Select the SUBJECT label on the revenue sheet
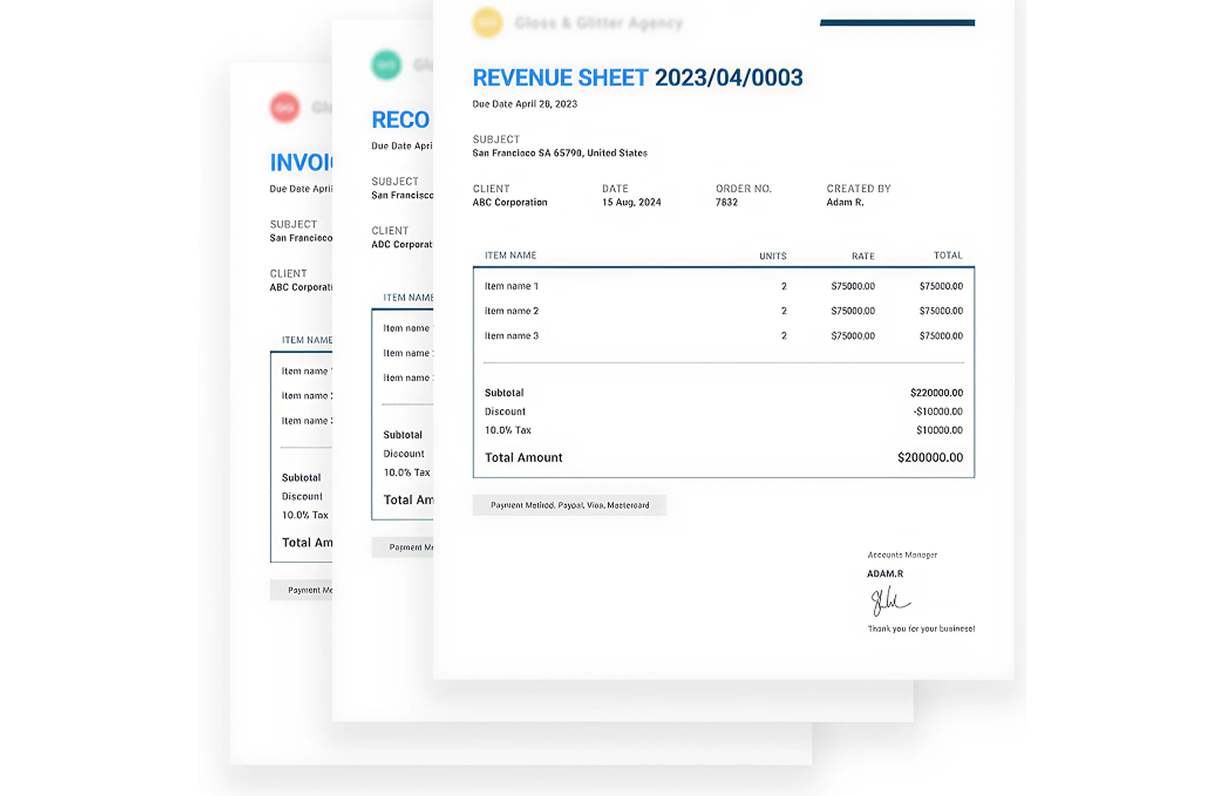The image size is (1225, 796). click(x=496, y=139)
